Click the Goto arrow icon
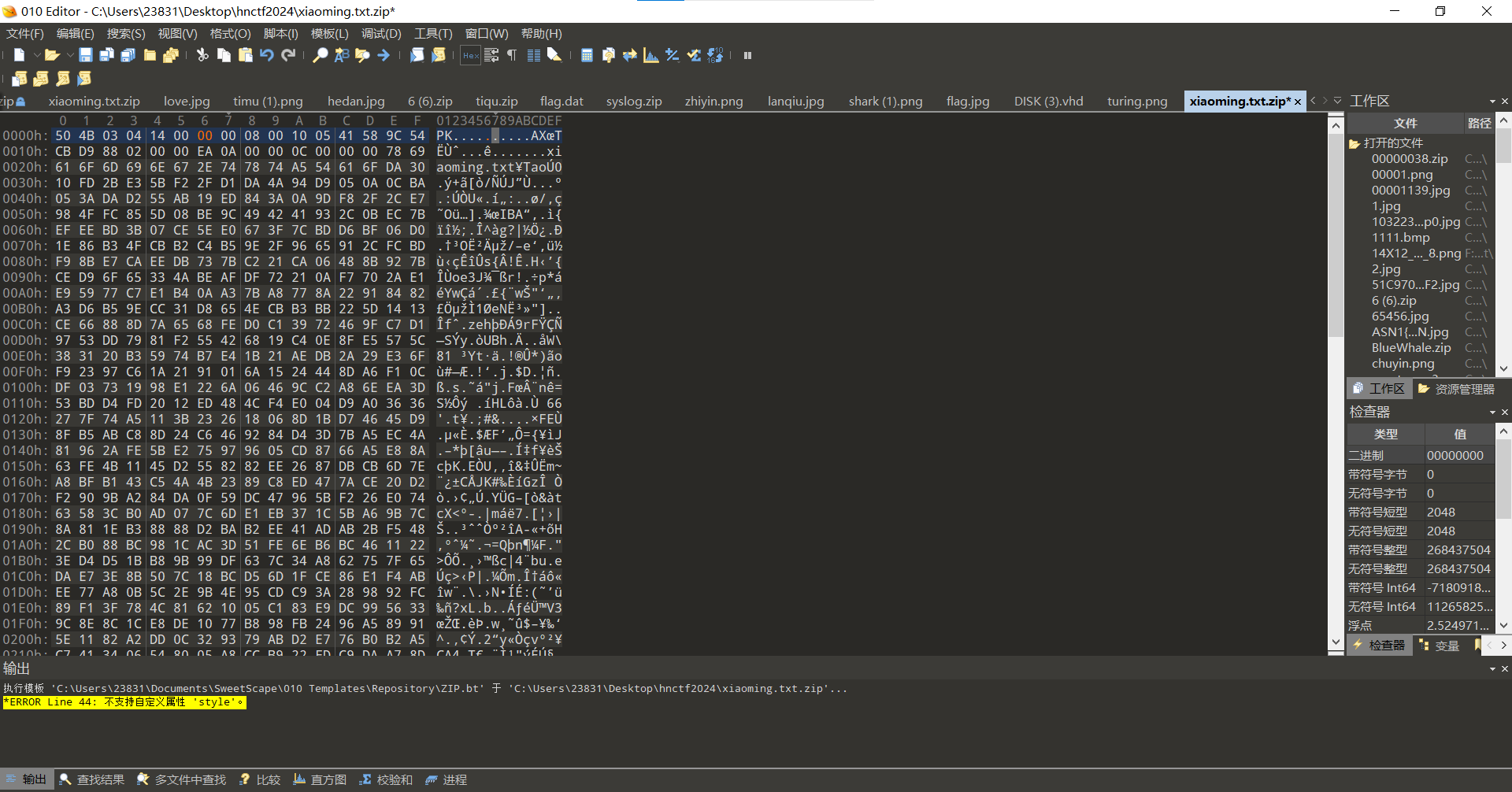The image size is (1512, 792). tap(384, 55)
